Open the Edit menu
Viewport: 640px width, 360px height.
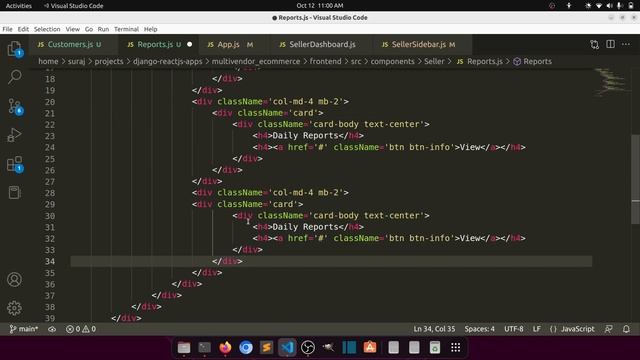pos(23,29)
